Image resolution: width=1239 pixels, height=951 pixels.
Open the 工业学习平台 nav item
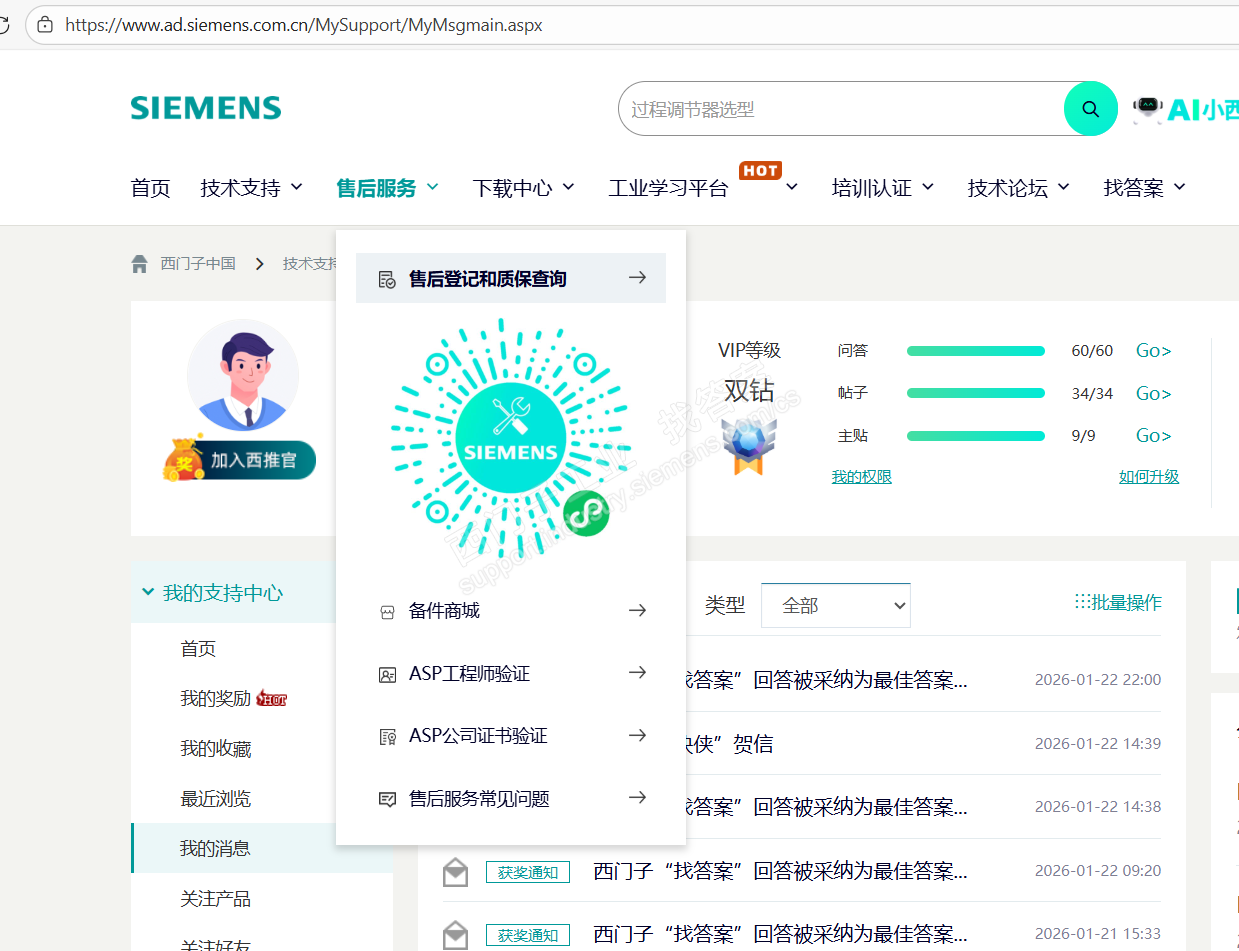click(x=669, y=188)
